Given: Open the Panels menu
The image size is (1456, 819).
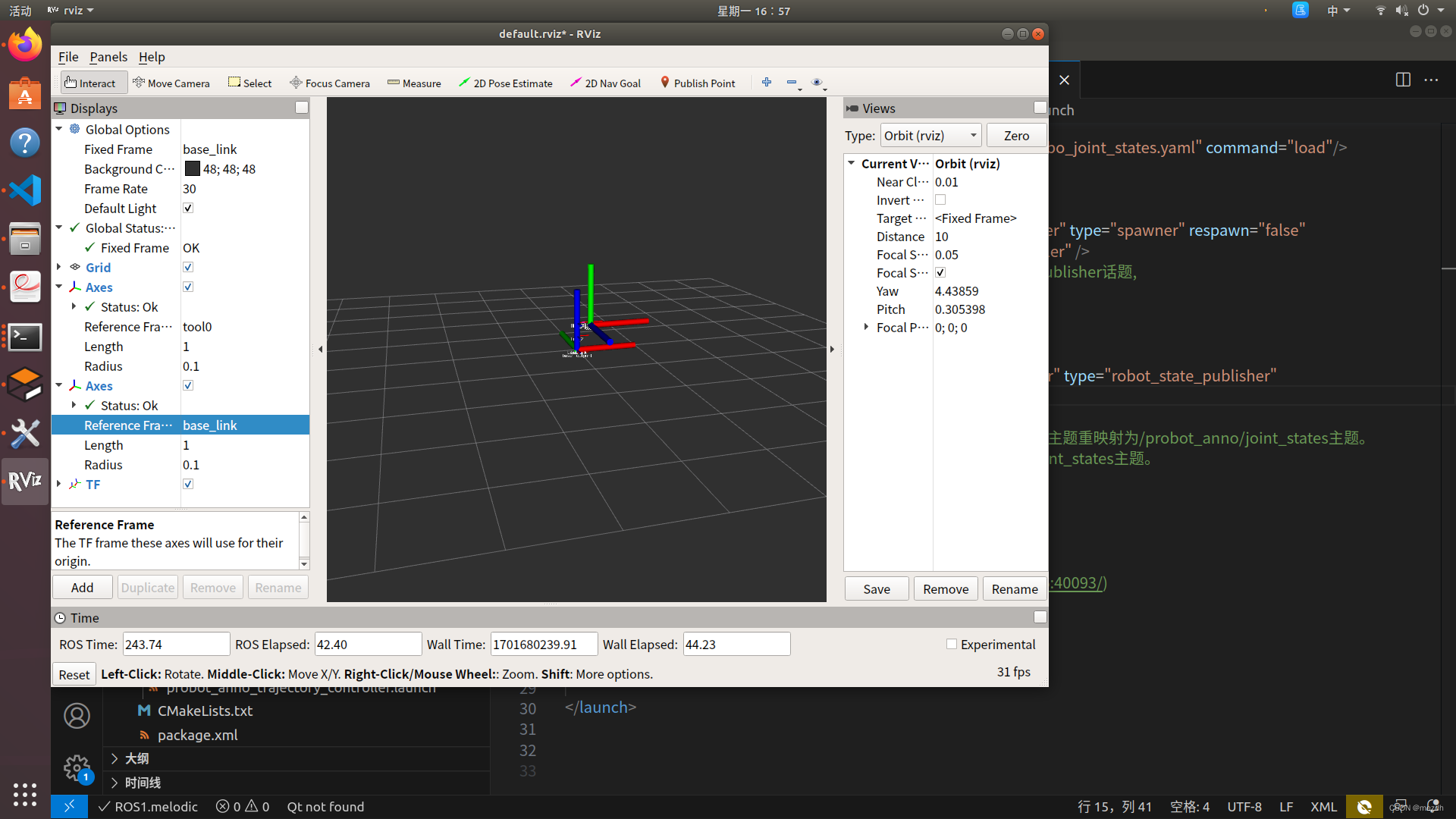Looking at the screenshot, I should (108, 57).
